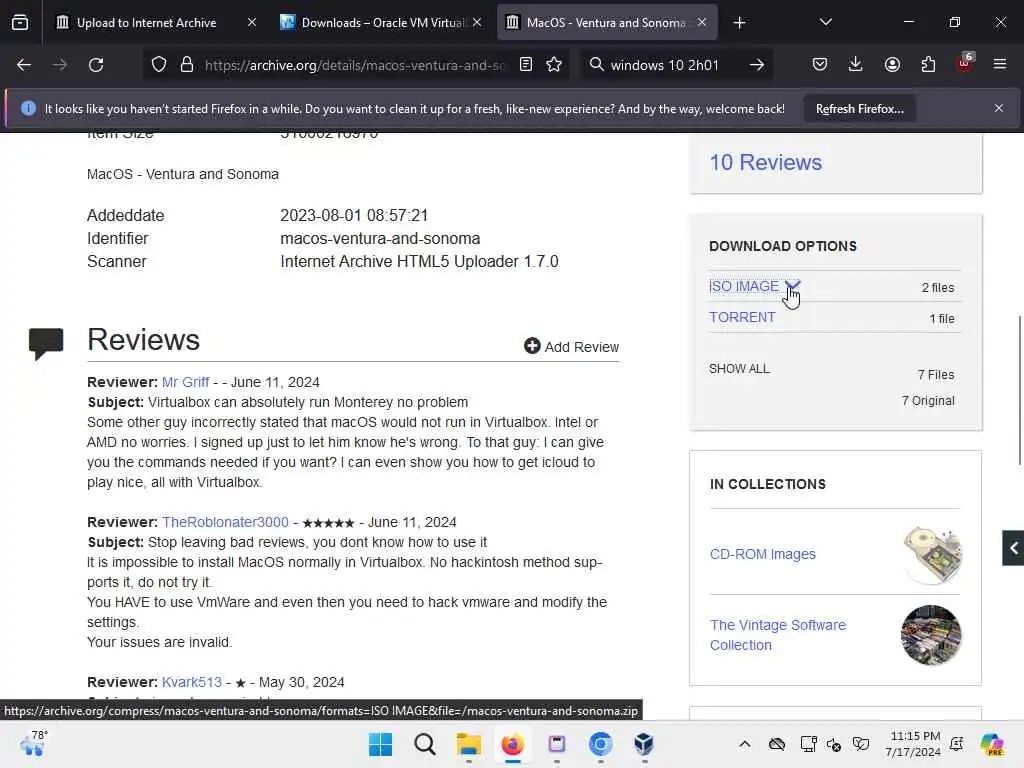Select MacOS Ventura and Sonoma tab
1024x768 pixels.
pyautogui.click(x=605, y=23)
